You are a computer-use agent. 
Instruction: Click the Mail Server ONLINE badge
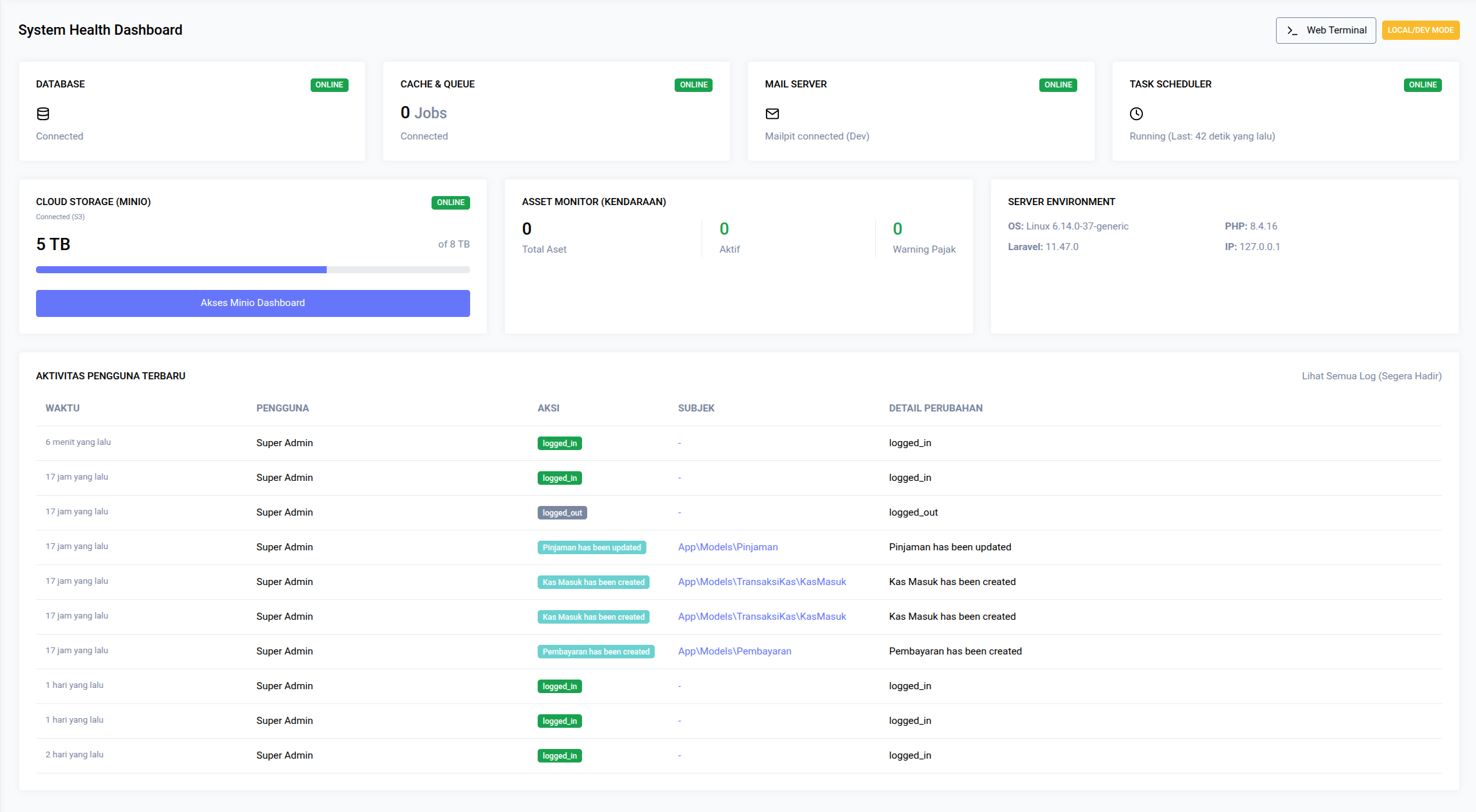click(x=1058, y=85)
